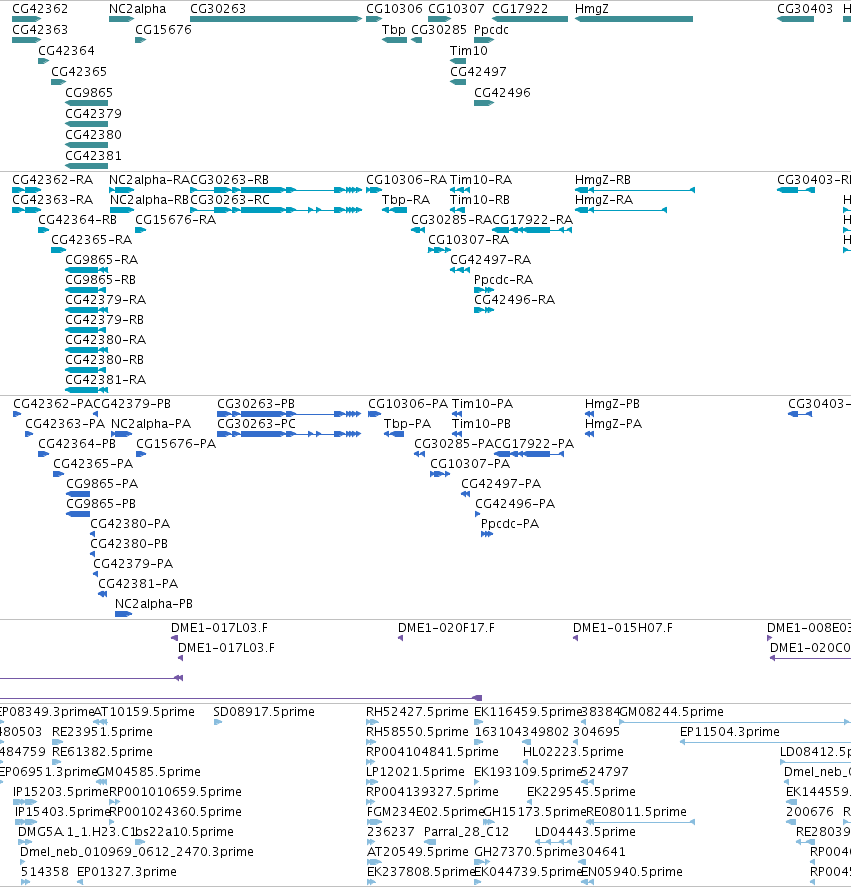Click transcript label CG42496-RA
The image size is (851, 887).
pos(514,300)
